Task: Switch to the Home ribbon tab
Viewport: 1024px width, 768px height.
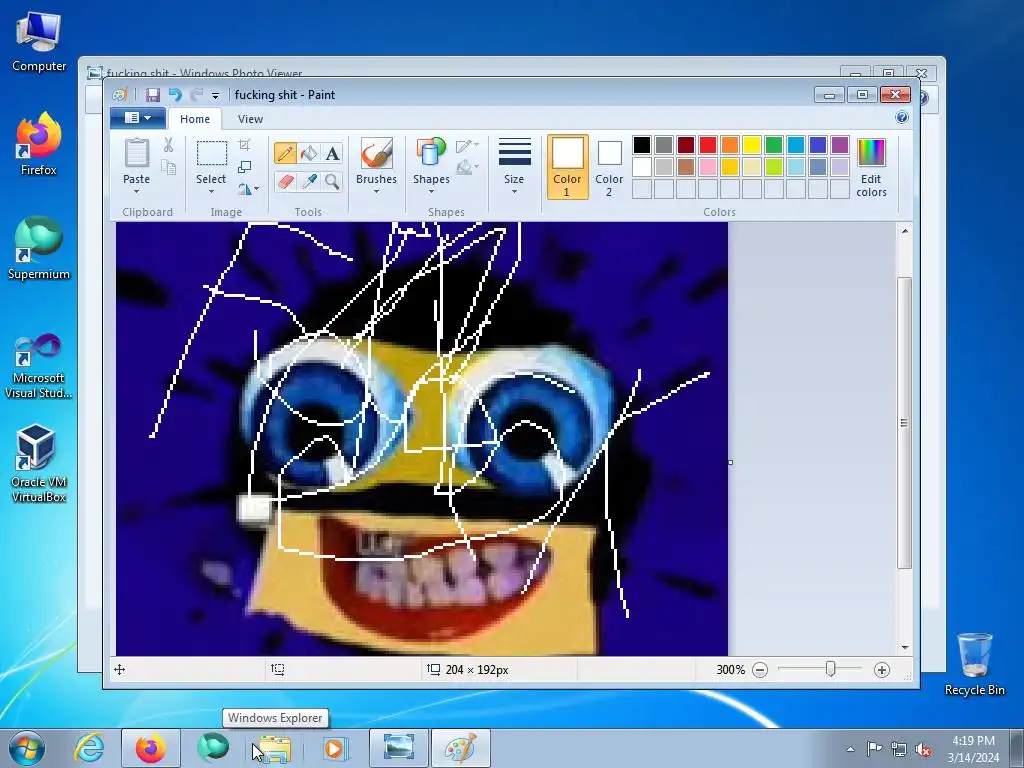Action: [x=195, y=119]
